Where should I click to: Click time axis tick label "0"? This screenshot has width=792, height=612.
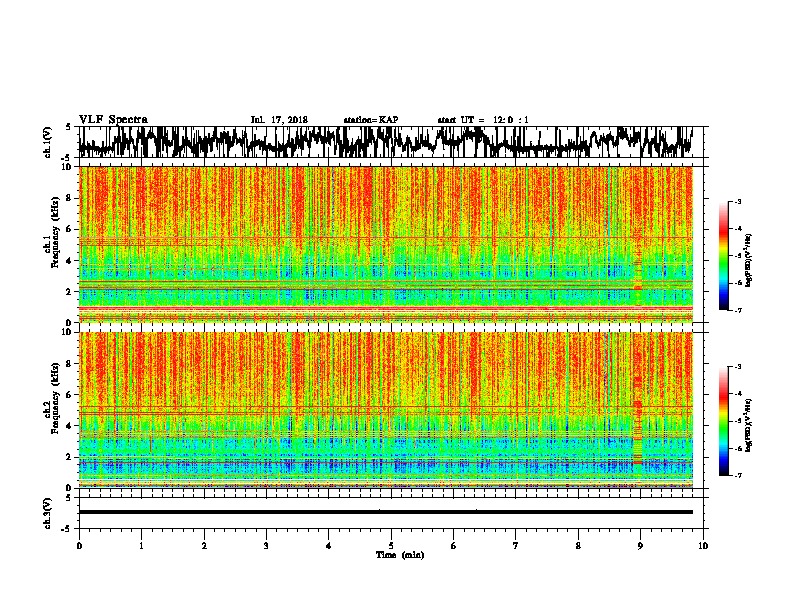[79, 546]
